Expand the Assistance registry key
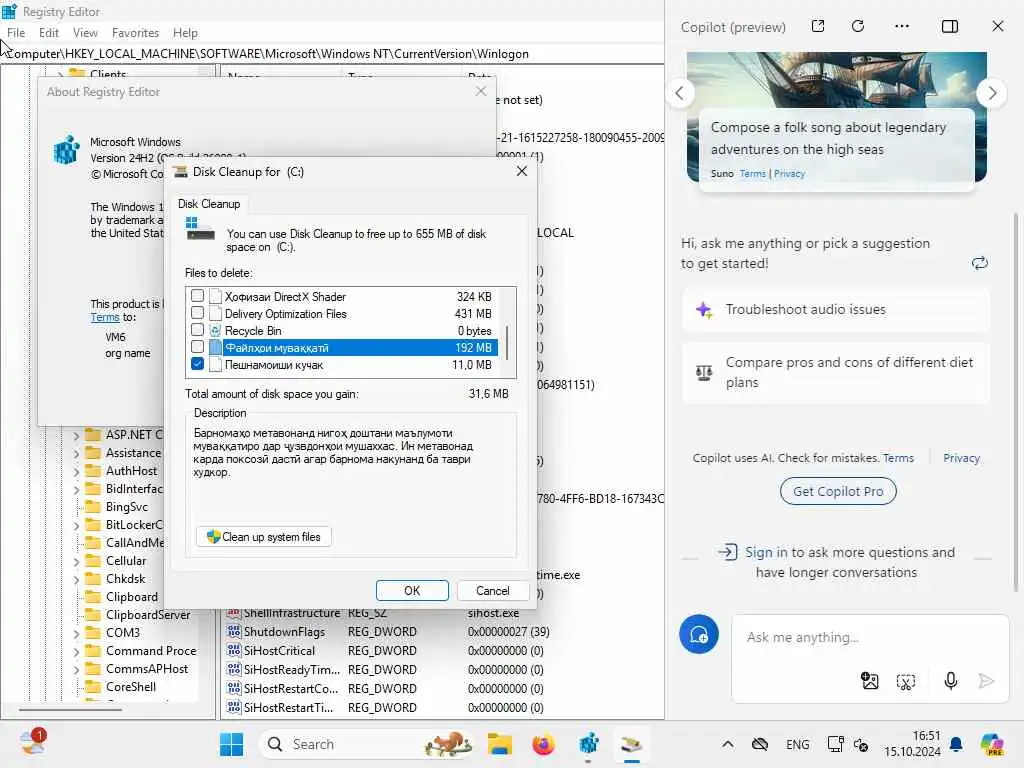This screenshot has height=768, width=1024. click(76, 453)
